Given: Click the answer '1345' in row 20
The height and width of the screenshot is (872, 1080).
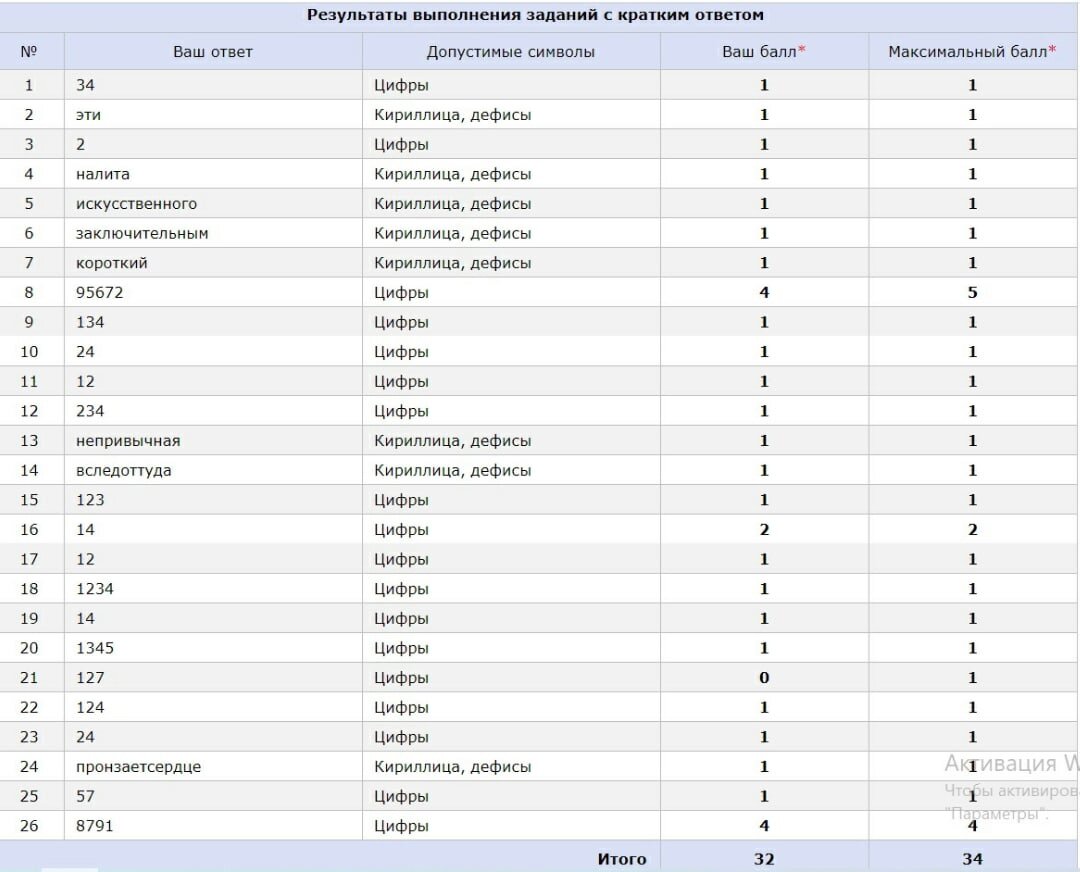Looking at the screenshot, I should click(x=95, y=648).
